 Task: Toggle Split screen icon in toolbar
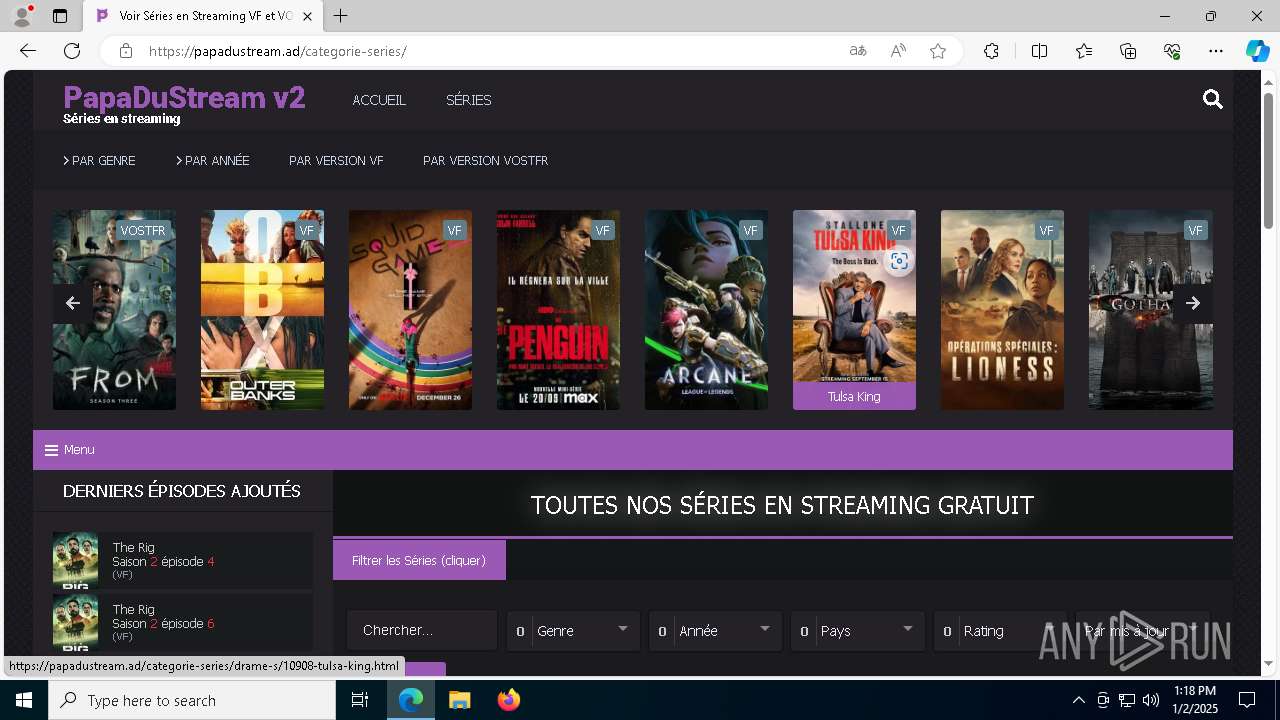(x=1039, y=51)
